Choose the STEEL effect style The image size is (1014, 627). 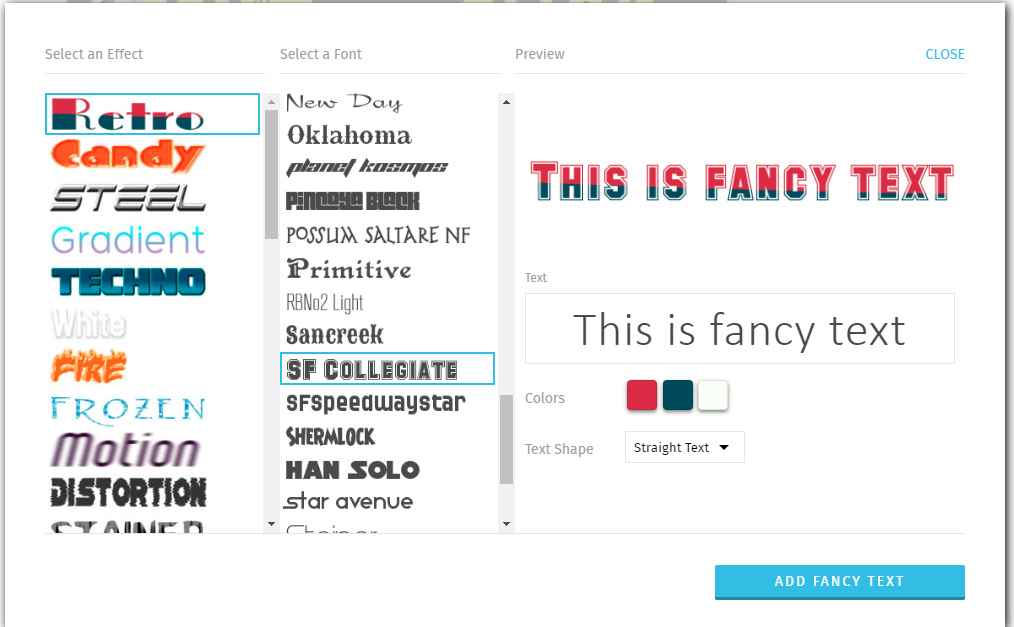click(x=128, y=197)
